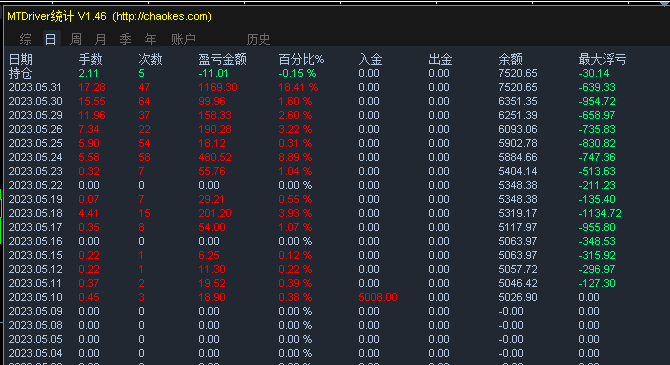Click the 百分比% column header

301,59
